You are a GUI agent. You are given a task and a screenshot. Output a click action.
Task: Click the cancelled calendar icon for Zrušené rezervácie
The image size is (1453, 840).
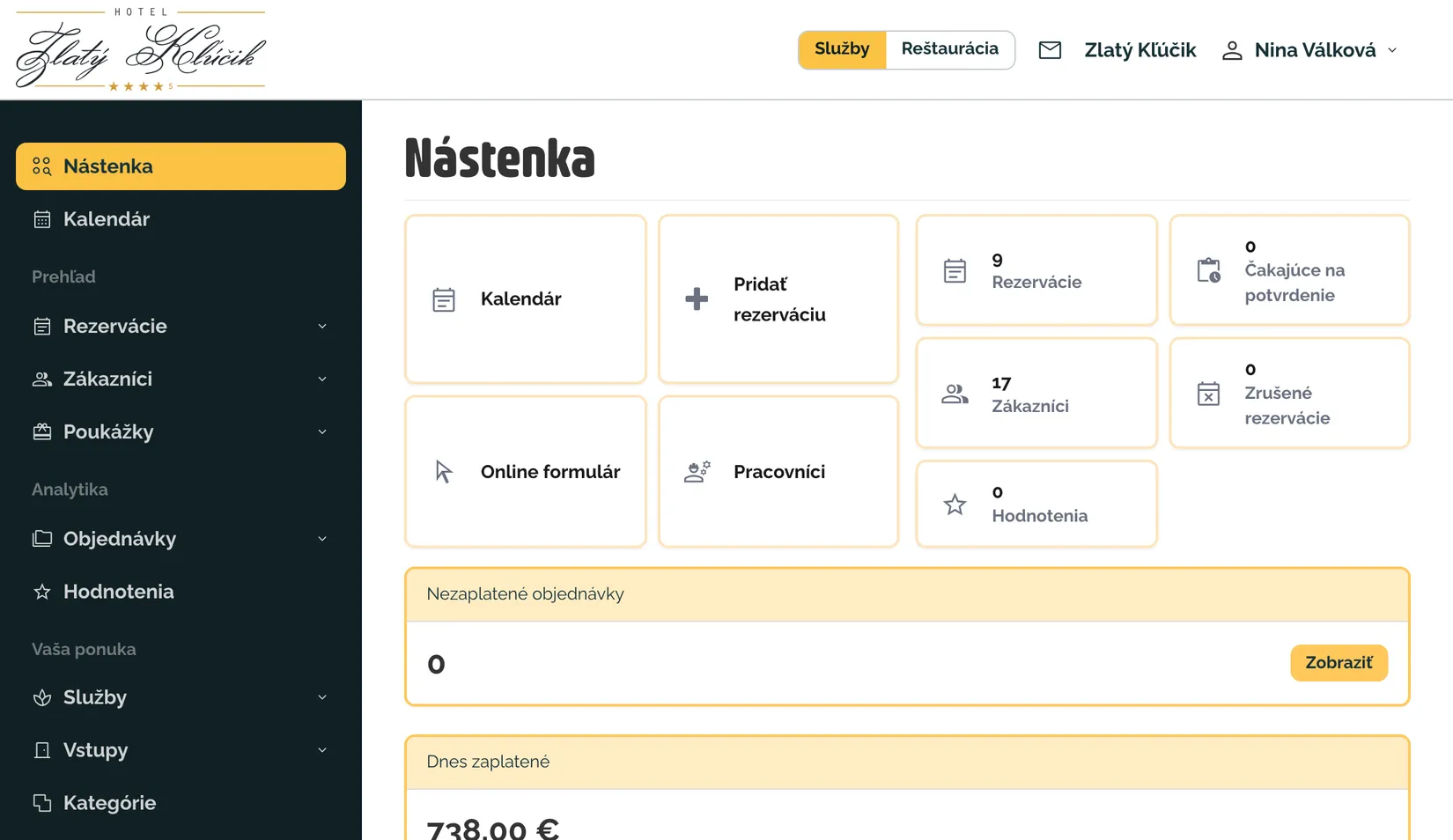pos(1209,394)
